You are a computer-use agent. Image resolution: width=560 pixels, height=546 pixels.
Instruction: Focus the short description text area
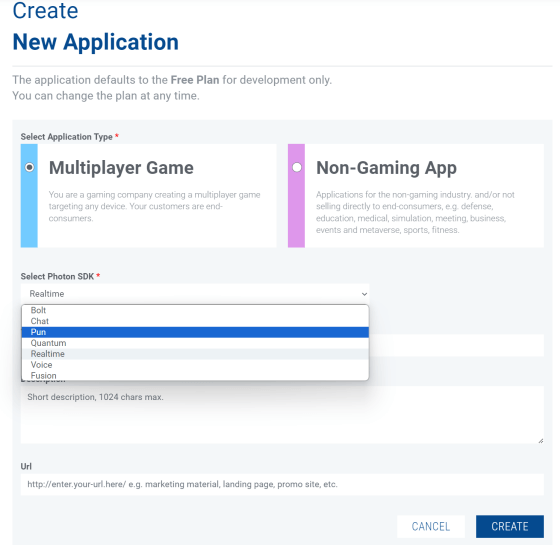(282, 415)
